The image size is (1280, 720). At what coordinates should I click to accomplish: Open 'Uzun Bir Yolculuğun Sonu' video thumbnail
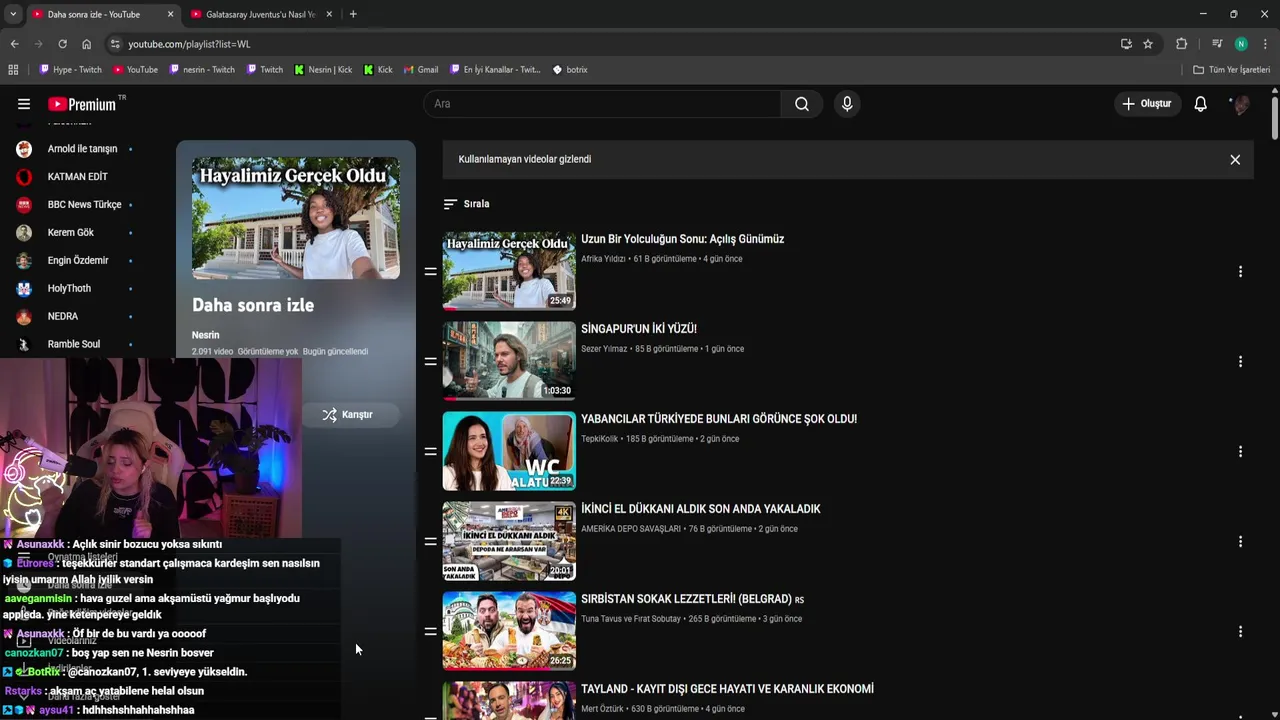point(509,271)
